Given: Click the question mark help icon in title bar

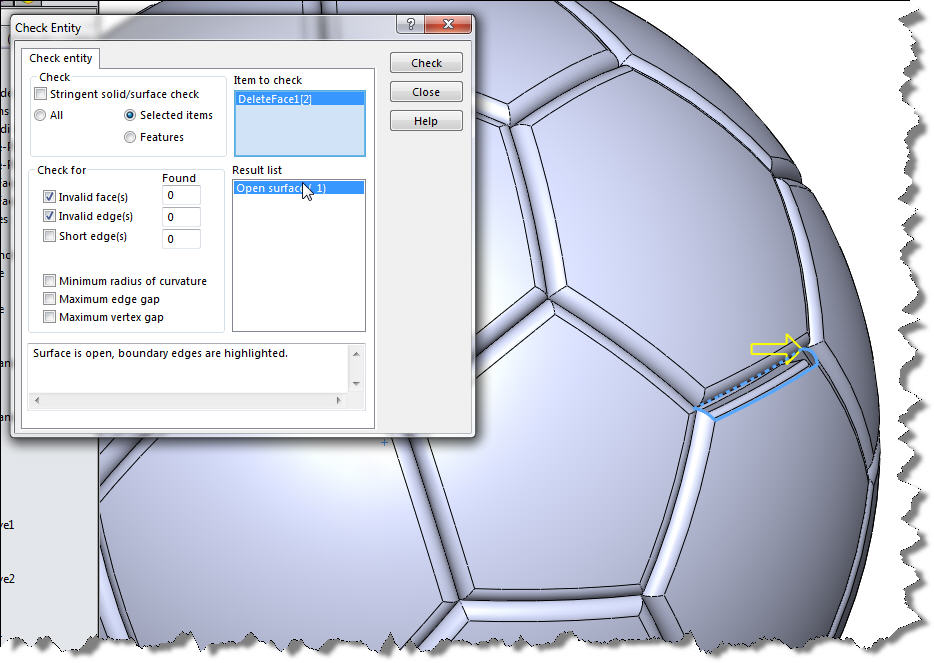Looking at the screenshot, I should pyautogui.click(x=409, y=25).
